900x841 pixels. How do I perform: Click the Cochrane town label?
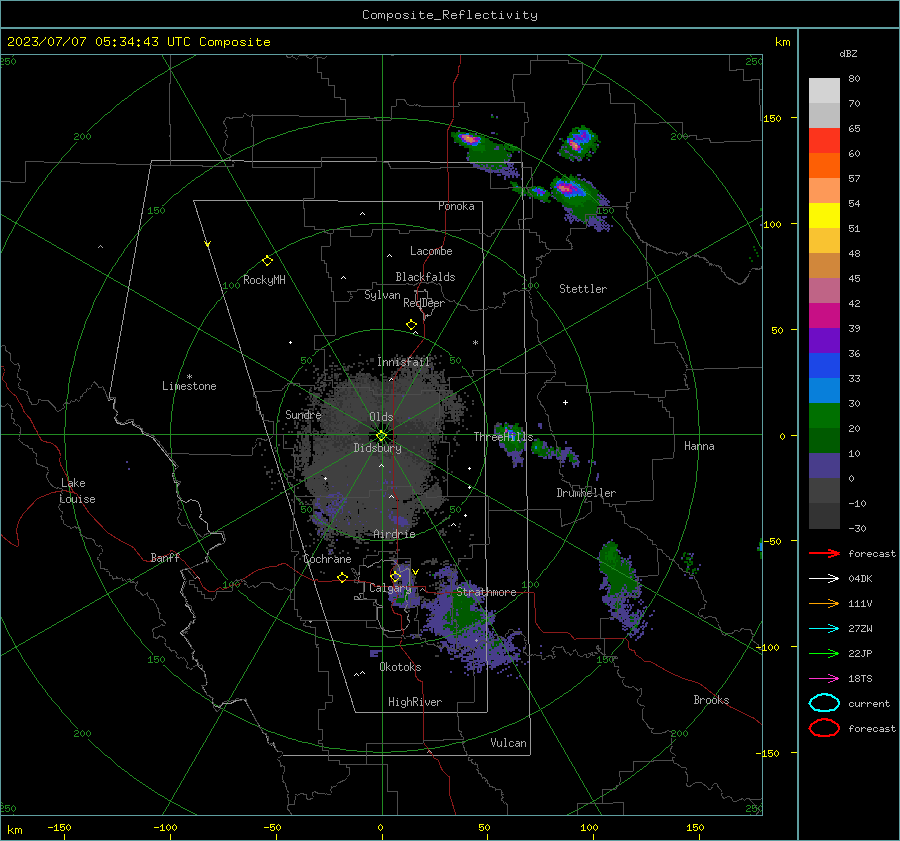[x=327, y=559]
